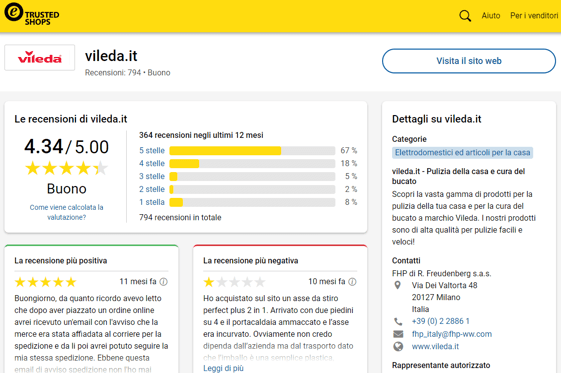
Task: Click the envelope email icon
Action: 398,334
